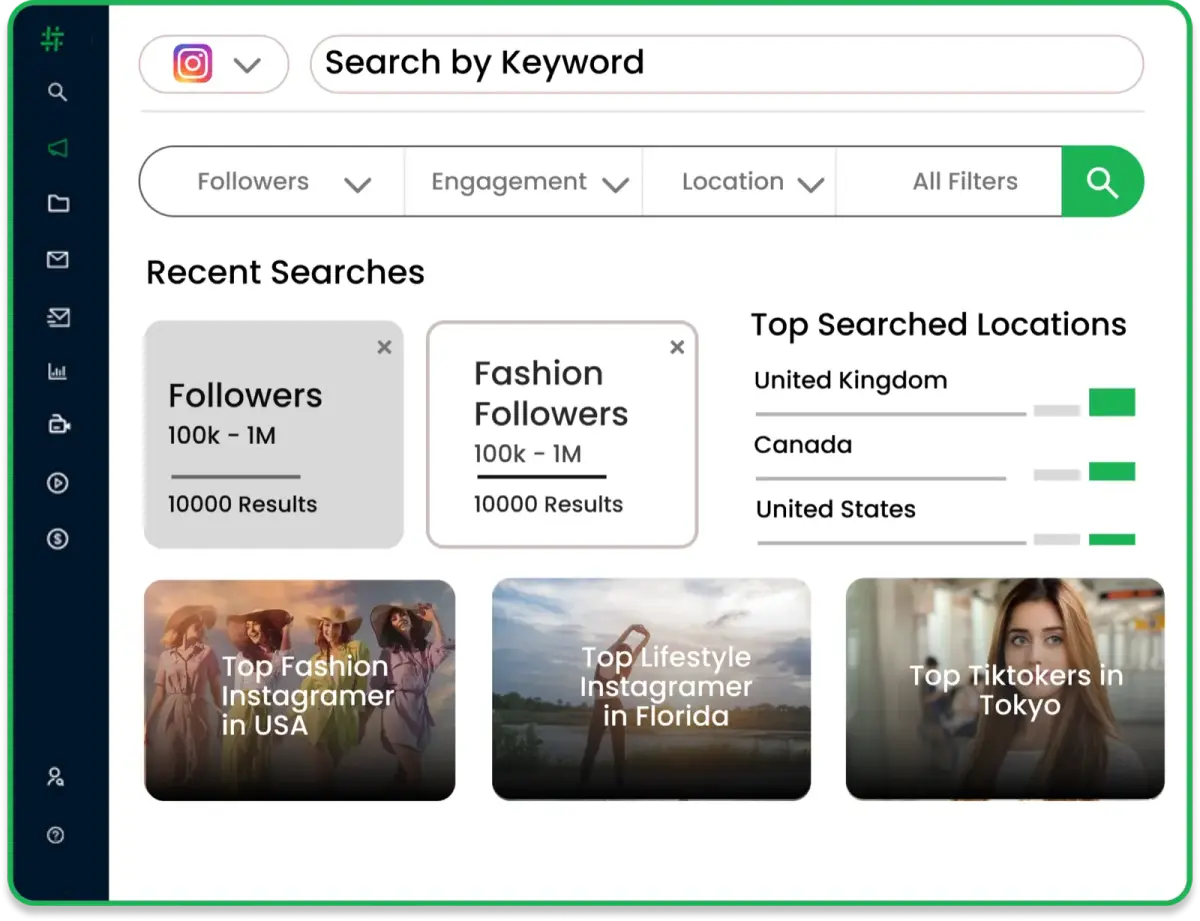Click the green bar next to United Kingdom
The height and width of the screenshot is (921, 1200).
[1112, 402]
